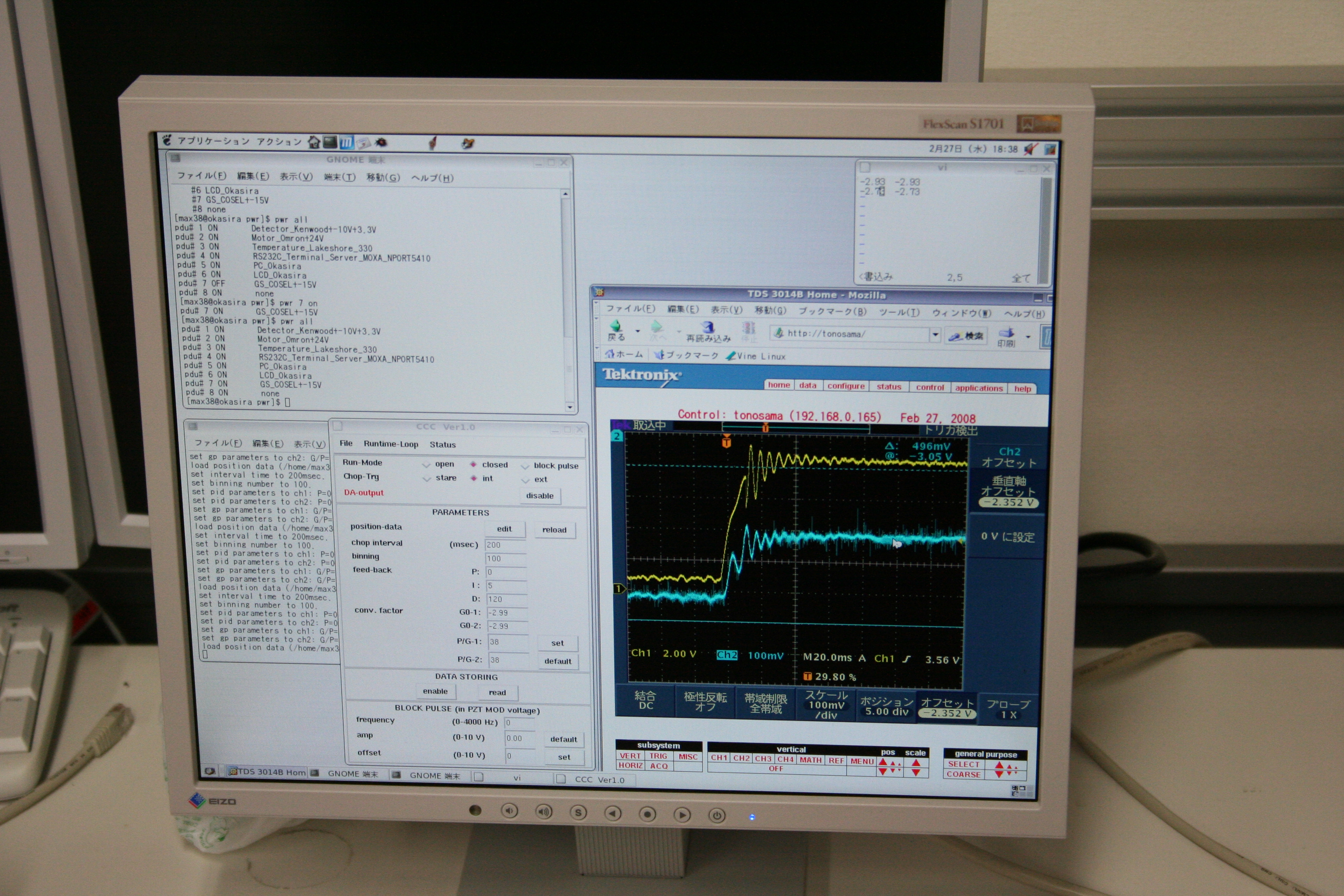This screenshot has width=1344, height=896.
Task: Click the DA-output disable button
Action: [x=540, y=495]
